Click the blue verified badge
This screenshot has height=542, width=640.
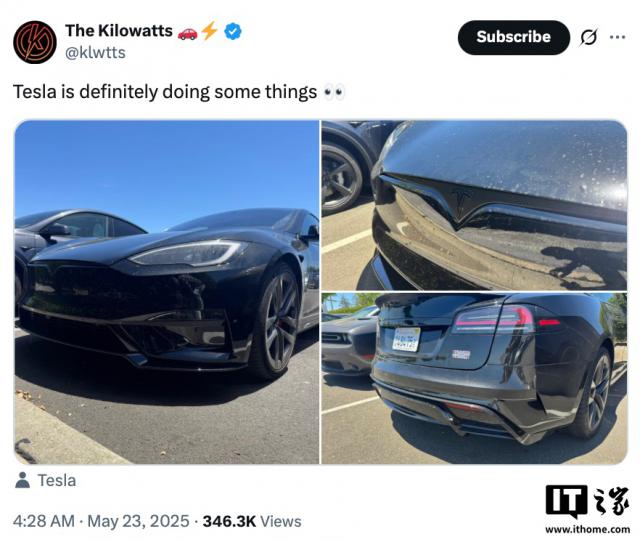(x=232, y=32)
